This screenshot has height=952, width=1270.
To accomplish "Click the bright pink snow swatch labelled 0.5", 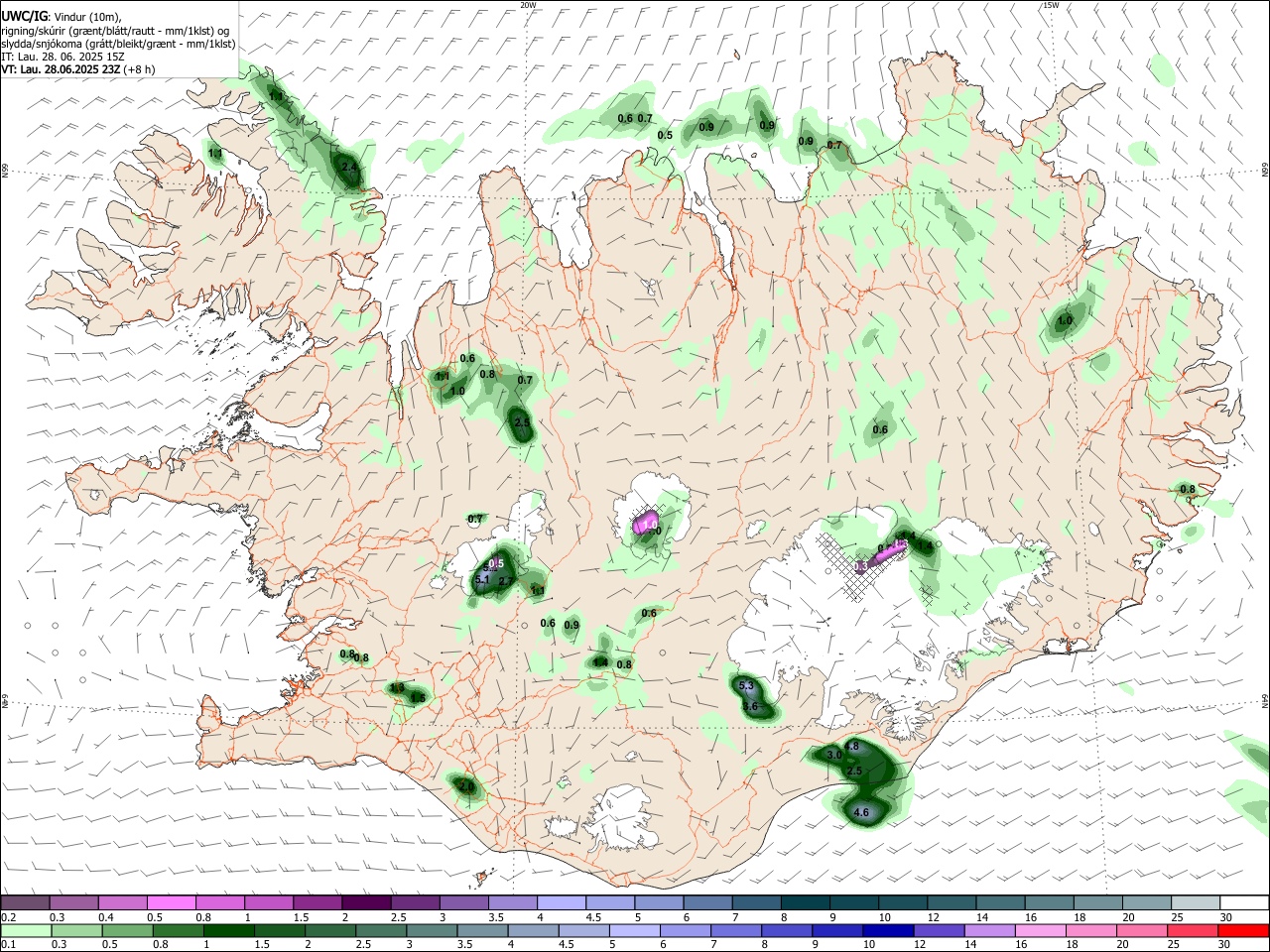I will (x=172, y=902).
